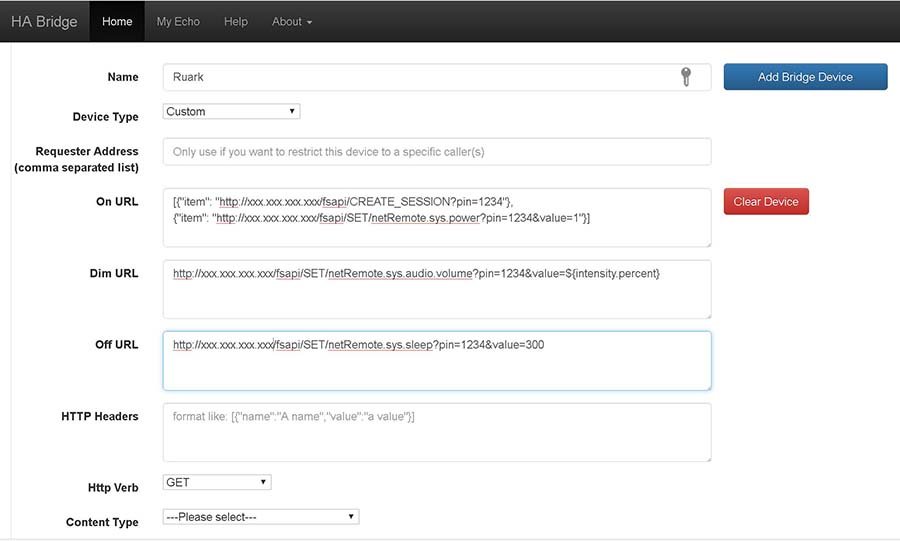Open the About menu
This screenshot has width=900, height=541.
(291, 21)
